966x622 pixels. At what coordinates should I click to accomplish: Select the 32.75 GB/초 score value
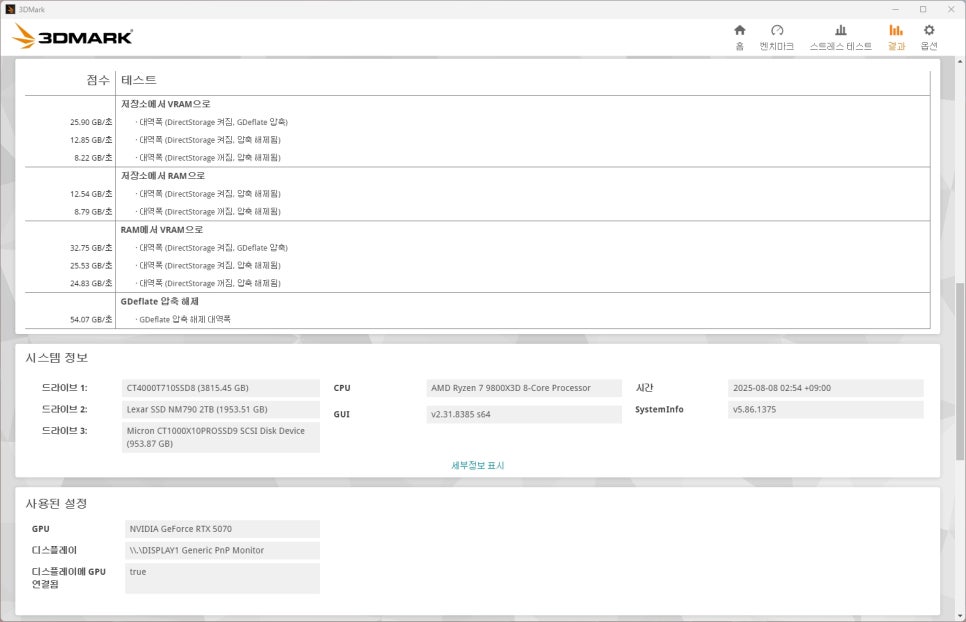(91, 248)
